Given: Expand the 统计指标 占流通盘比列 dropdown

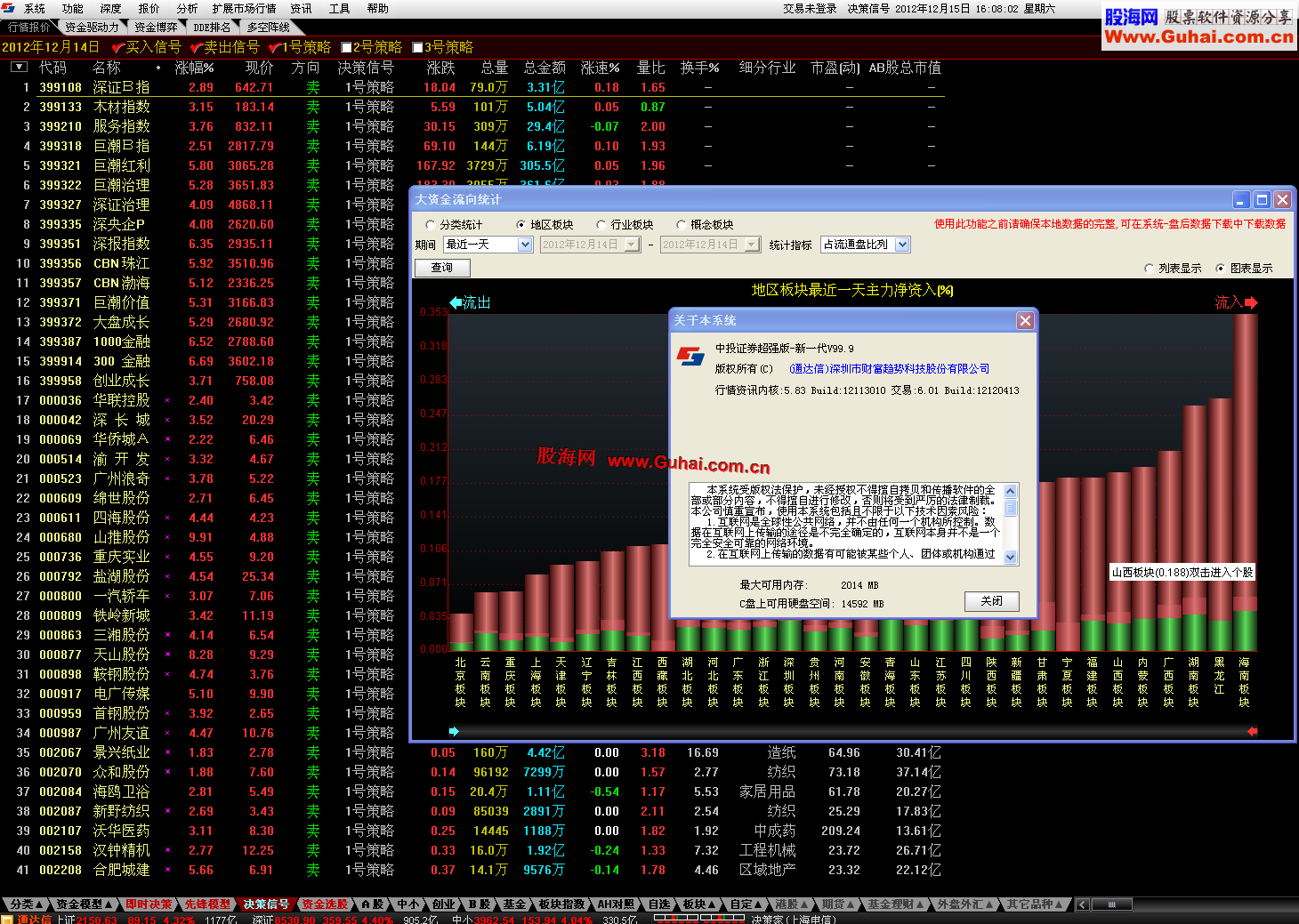Looking at the screenshot, I should tap(903, 245).
